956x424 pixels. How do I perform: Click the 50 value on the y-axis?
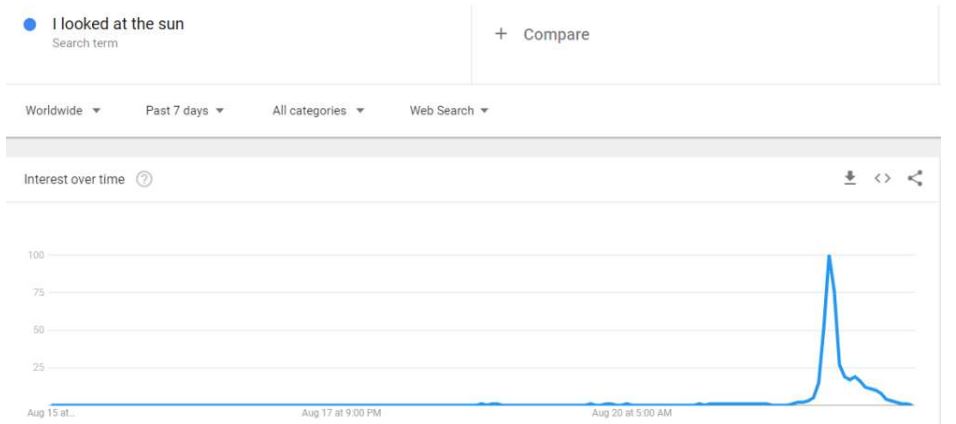41,330
